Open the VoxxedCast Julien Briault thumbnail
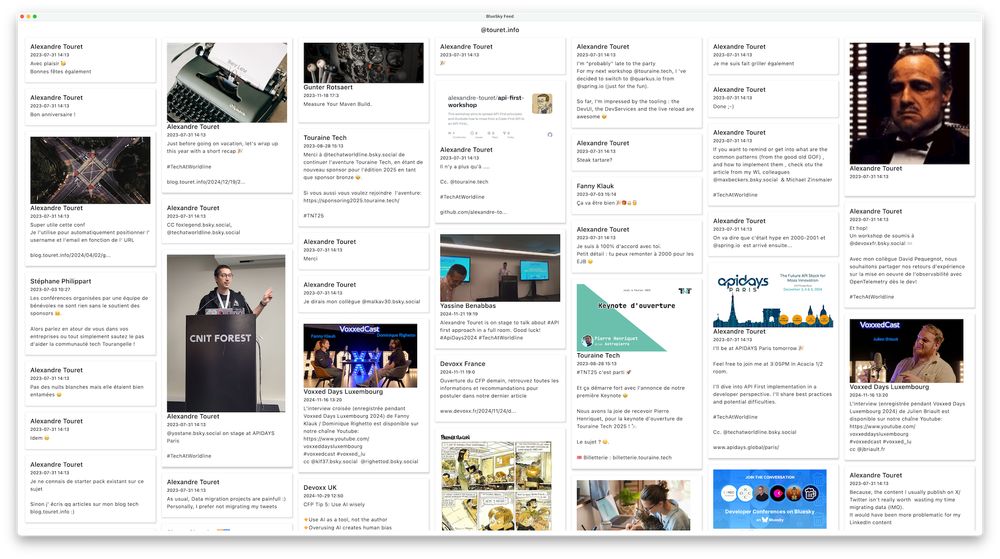 pos(906,351)
